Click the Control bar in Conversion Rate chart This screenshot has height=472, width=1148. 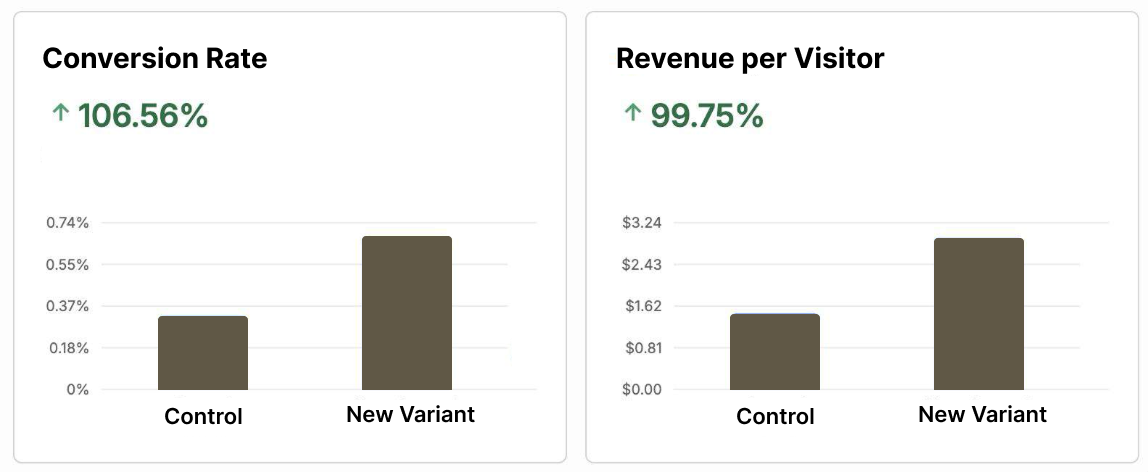tap(203, 353)
